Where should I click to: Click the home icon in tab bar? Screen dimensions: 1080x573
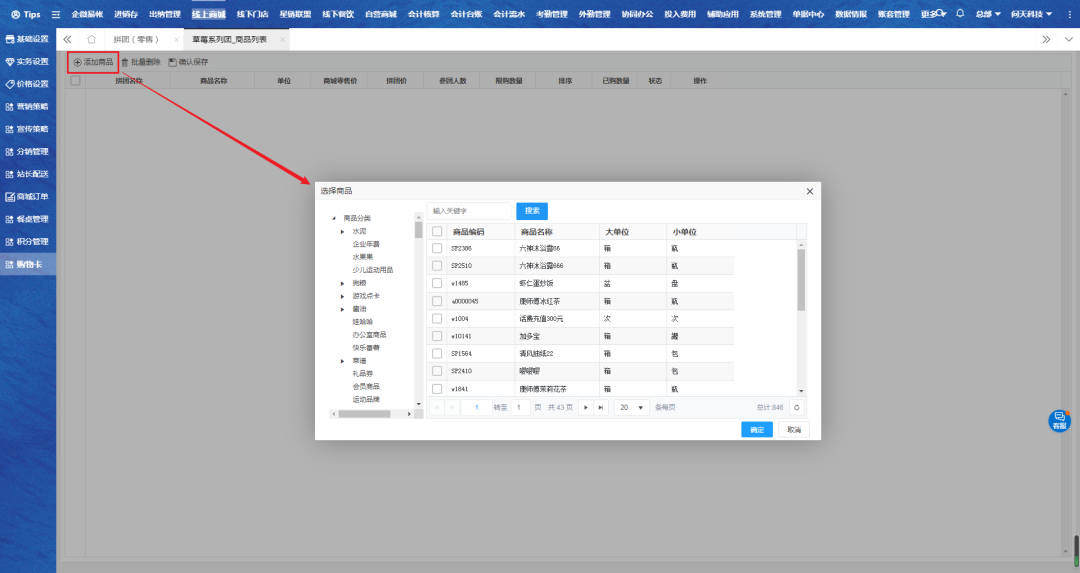[x=91, y=39]
